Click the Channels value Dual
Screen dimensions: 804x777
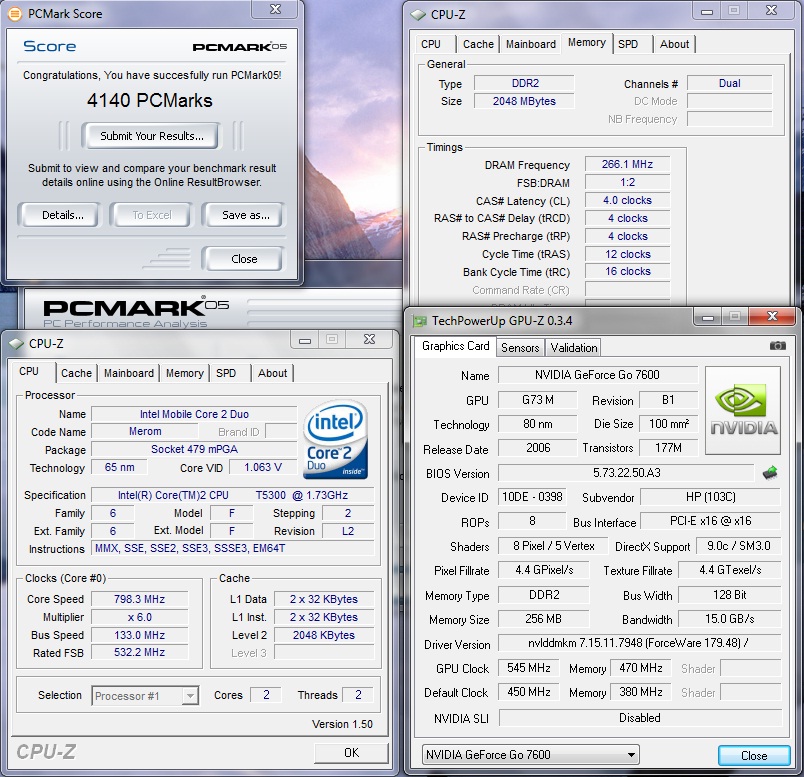tap(730, 83)
